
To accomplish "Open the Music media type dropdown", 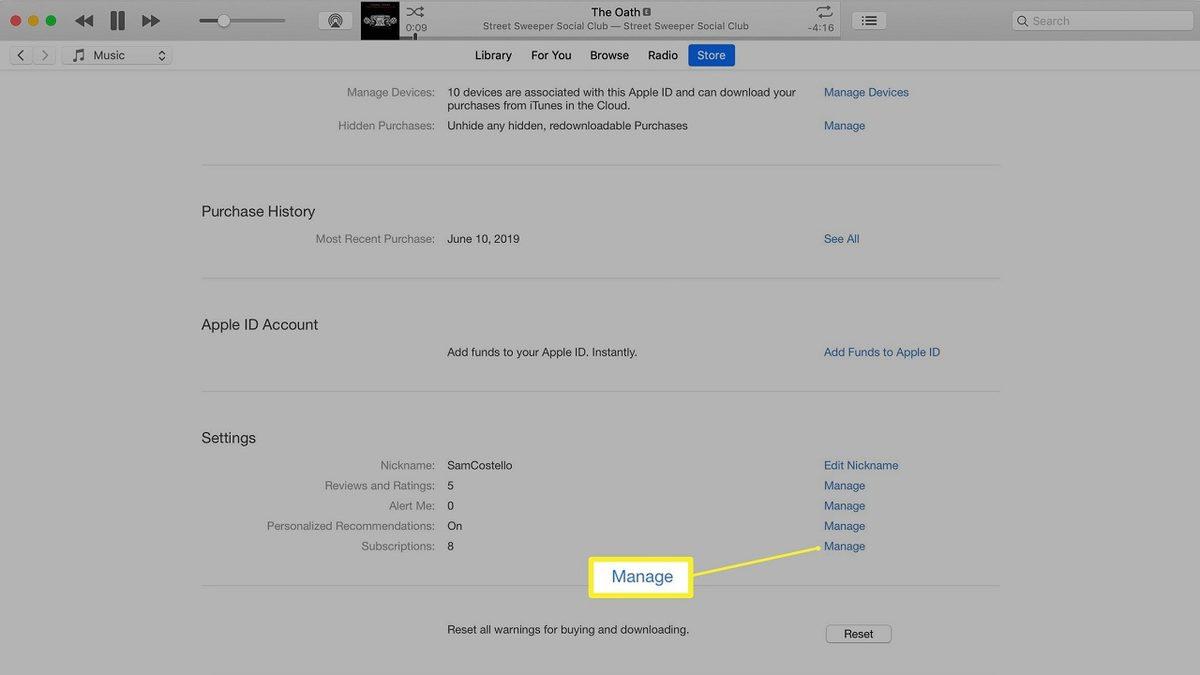I will [116, 55].
